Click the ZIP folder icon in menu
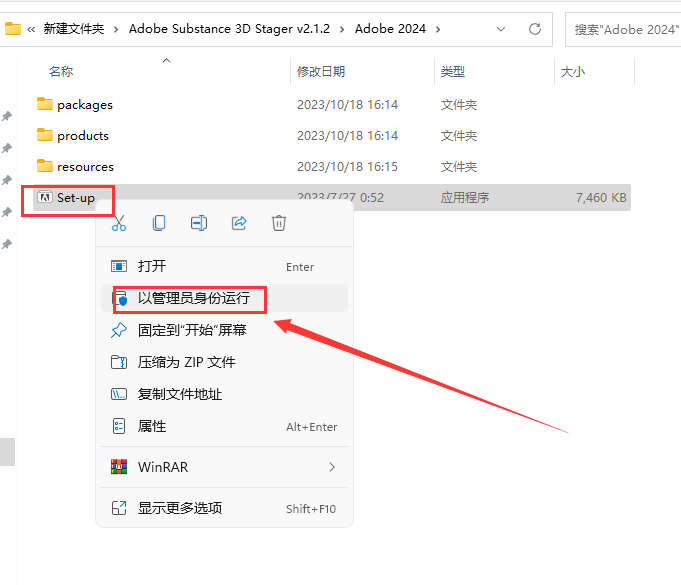The width and height of the screenshot is (681, 585). (119, 362)
